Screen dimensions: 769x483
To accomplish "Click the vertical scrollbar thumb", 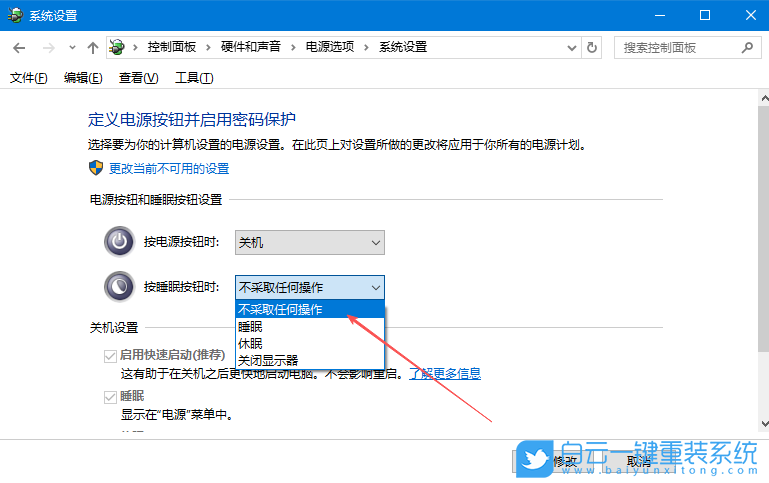I will [x=764, y=228].
